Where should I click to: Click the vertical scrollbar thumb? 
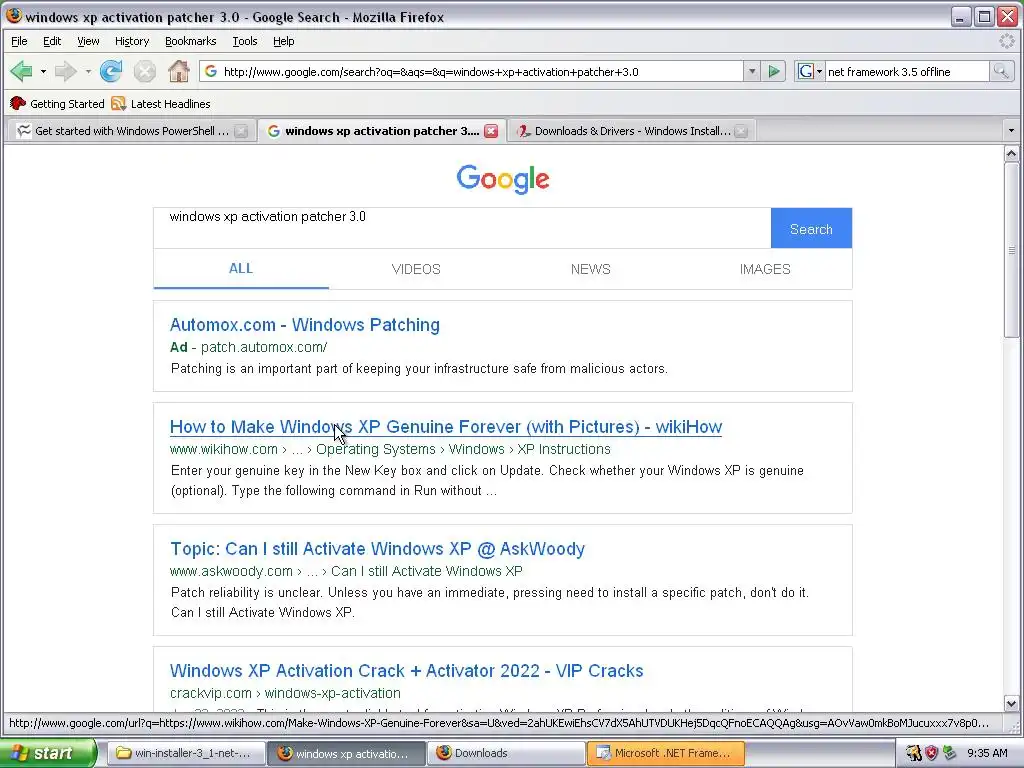coord(1011,250)
